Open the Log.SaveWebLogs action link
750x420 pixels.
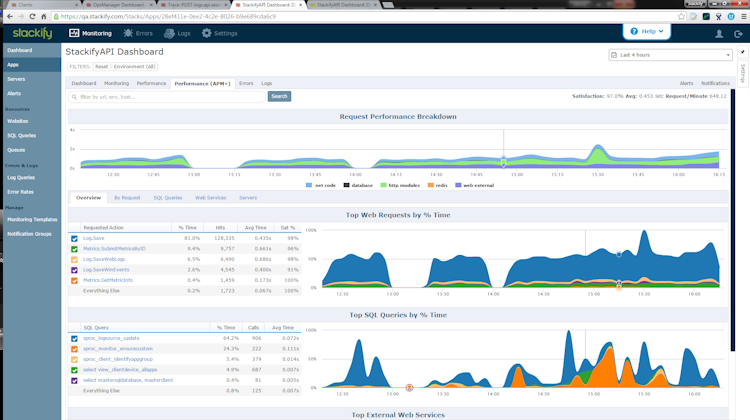click(x=104, y=259)
